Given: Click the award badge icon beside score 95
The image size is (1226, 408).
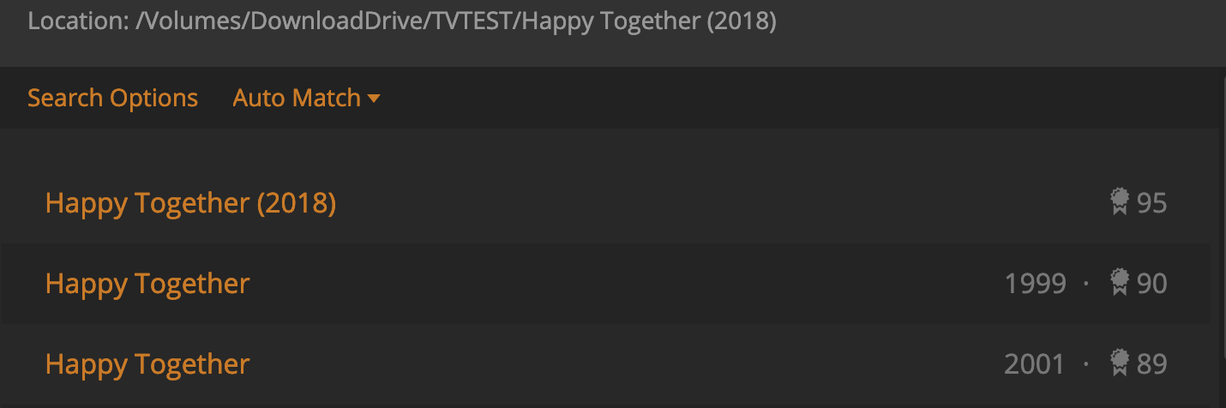Looking at the screenshot, I should pyautogui.click(x=1120, y=203).
